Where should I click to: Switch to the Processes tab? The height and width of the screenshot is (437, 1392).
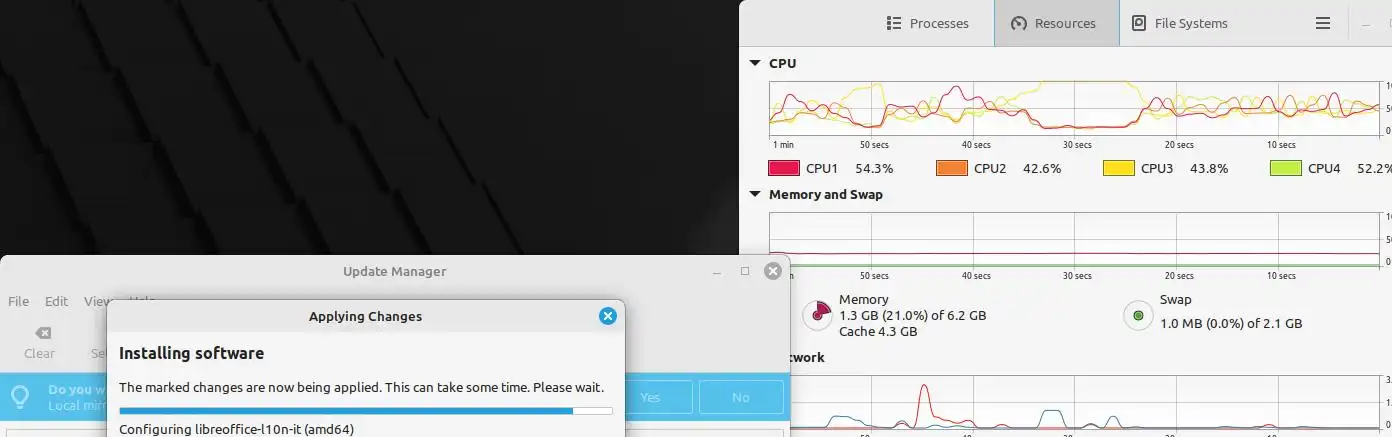click(x=927, y=23)
